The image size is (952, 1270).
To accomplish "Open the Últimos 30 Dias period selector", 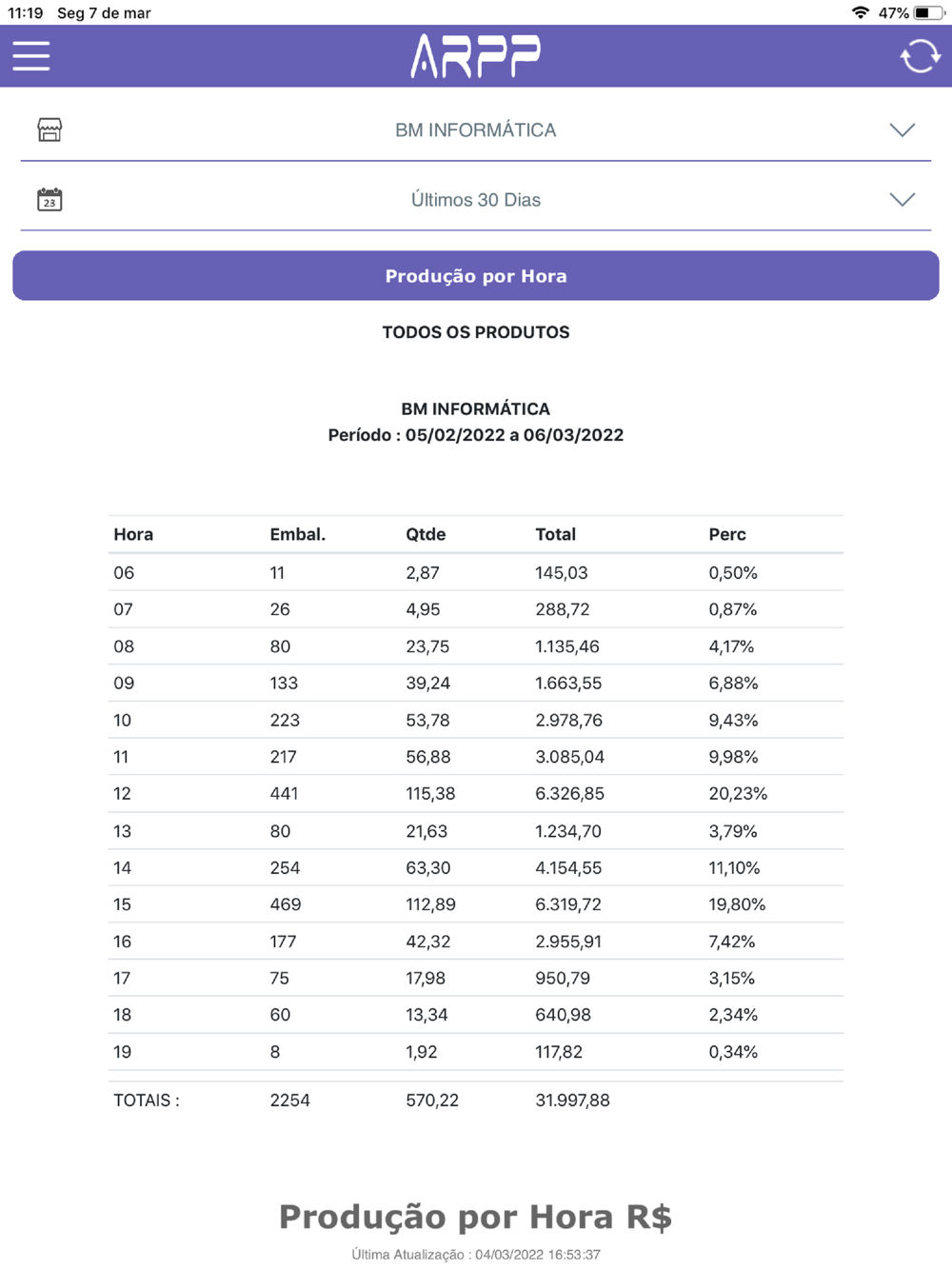I will 475,200.
